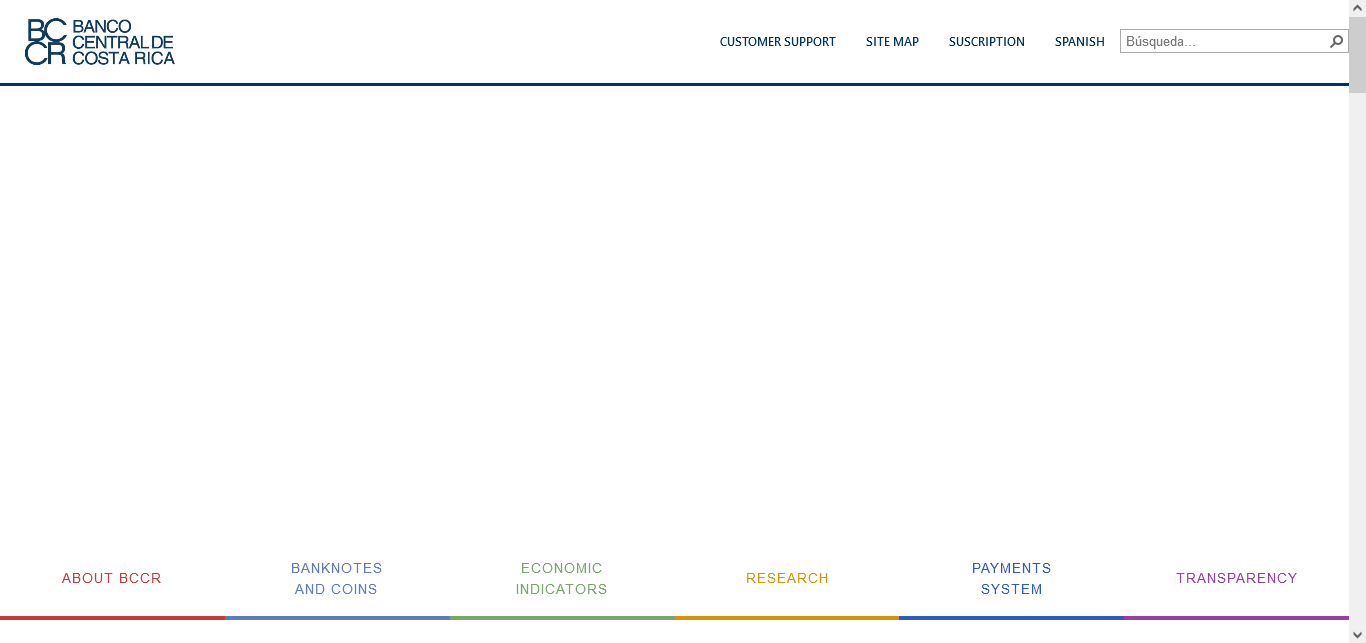This screenshot has height=643, width=1366.
Task: Switch the site language to Spanish
Action: [x=1079, y=42]
